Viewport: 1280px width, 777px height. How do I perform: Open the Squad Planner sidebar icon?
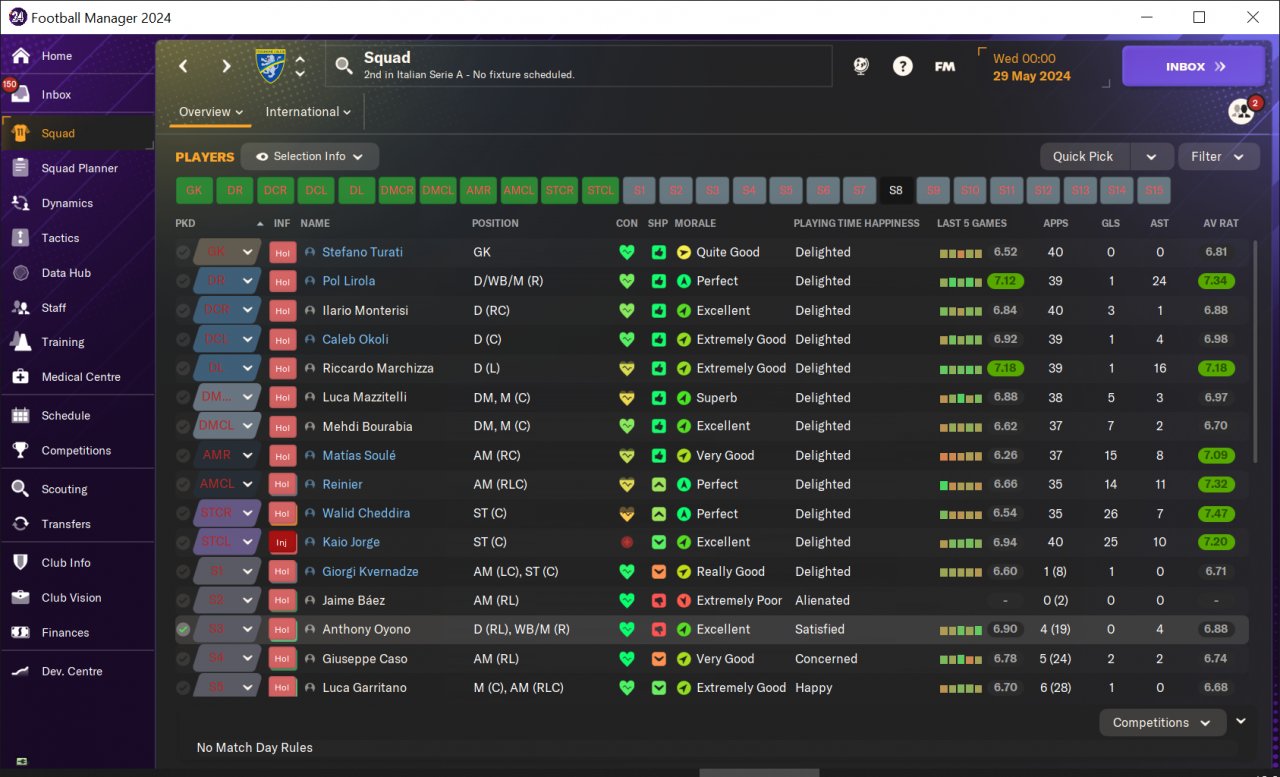point(20,168)
